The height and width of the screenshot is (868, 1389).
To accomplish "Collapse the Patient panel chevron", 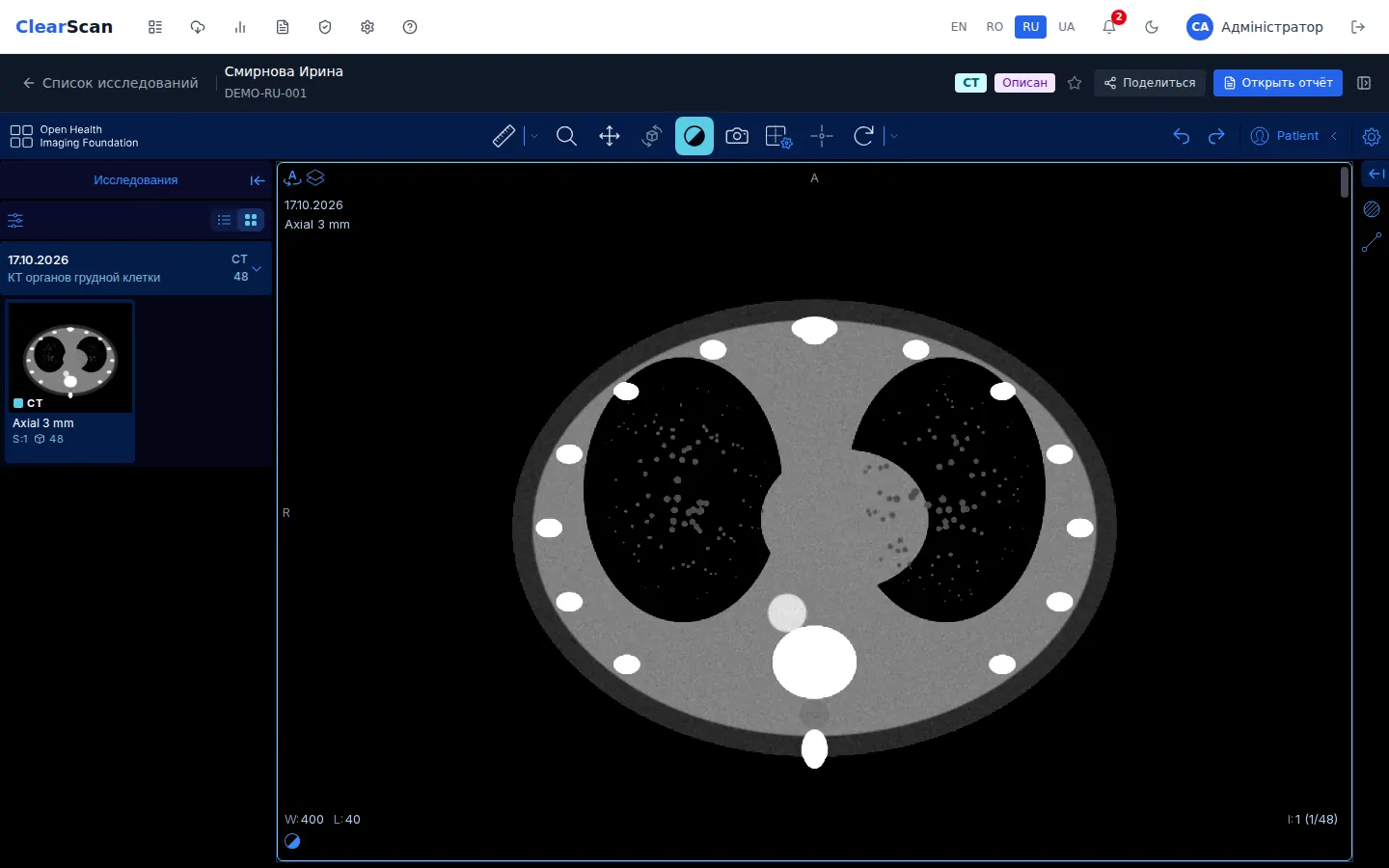I will (x=1335, y=136).
